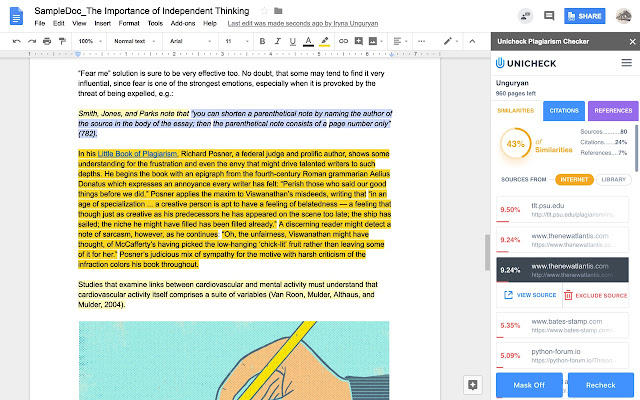640x400 pixels.
Task: Toggle Mask Off for highlights
Action: tap(528, 384)
